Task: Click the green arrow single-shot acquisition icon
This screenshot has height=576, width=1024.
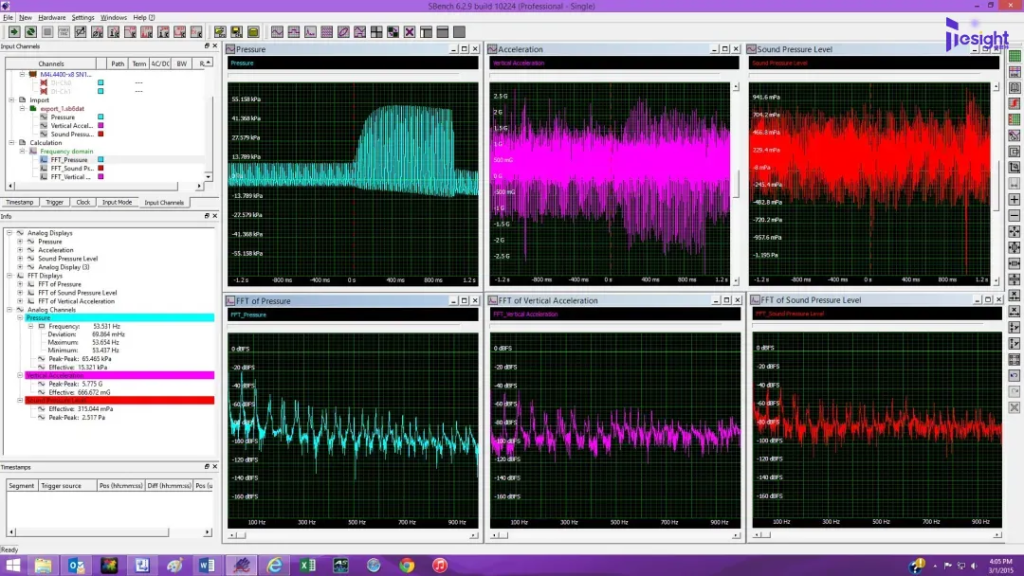Action: coord(14,32)
